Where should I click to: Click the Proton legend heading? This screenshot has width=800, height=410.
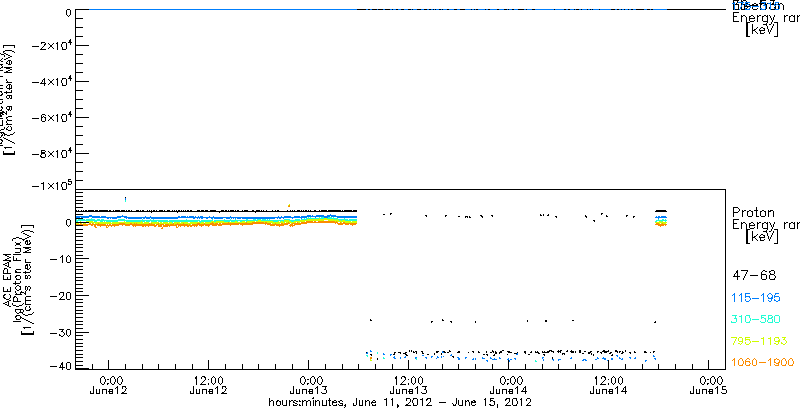[x=753, y=212]
